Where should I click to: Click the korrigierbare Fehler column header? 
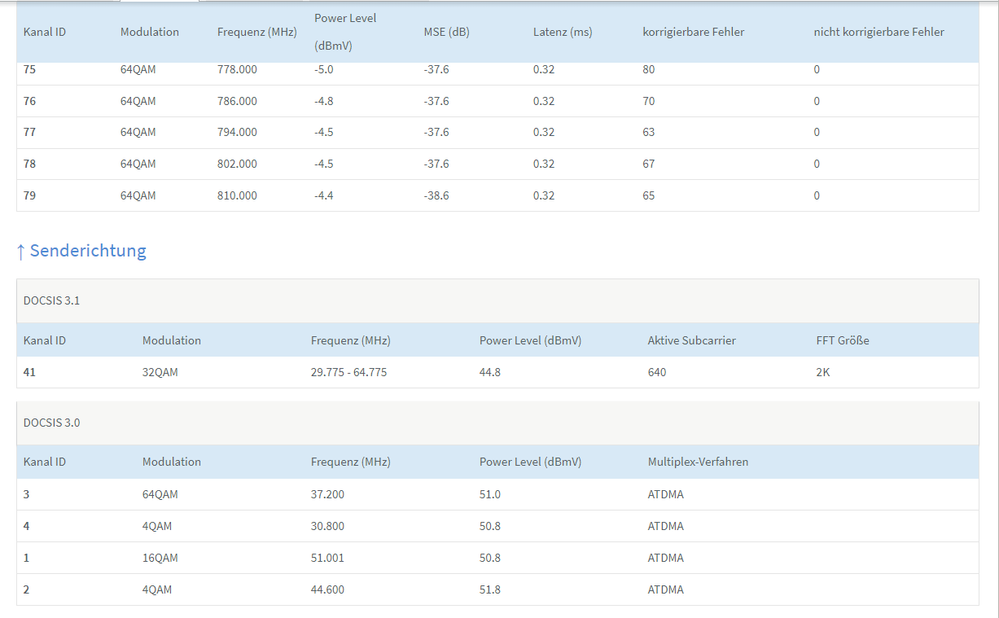click(x=693, y=32)
